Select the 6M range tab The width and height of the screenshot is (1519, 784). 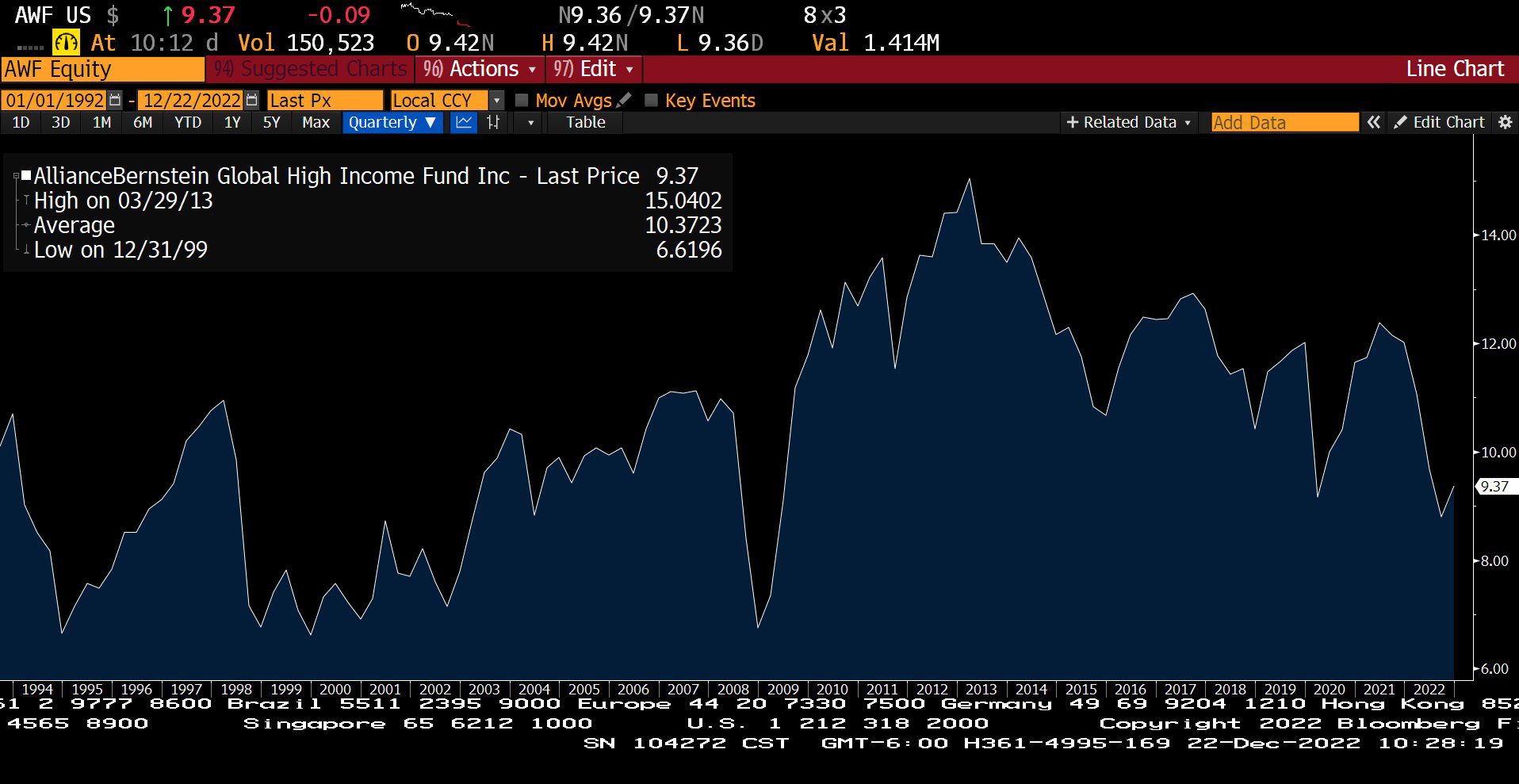click(143, 122)
